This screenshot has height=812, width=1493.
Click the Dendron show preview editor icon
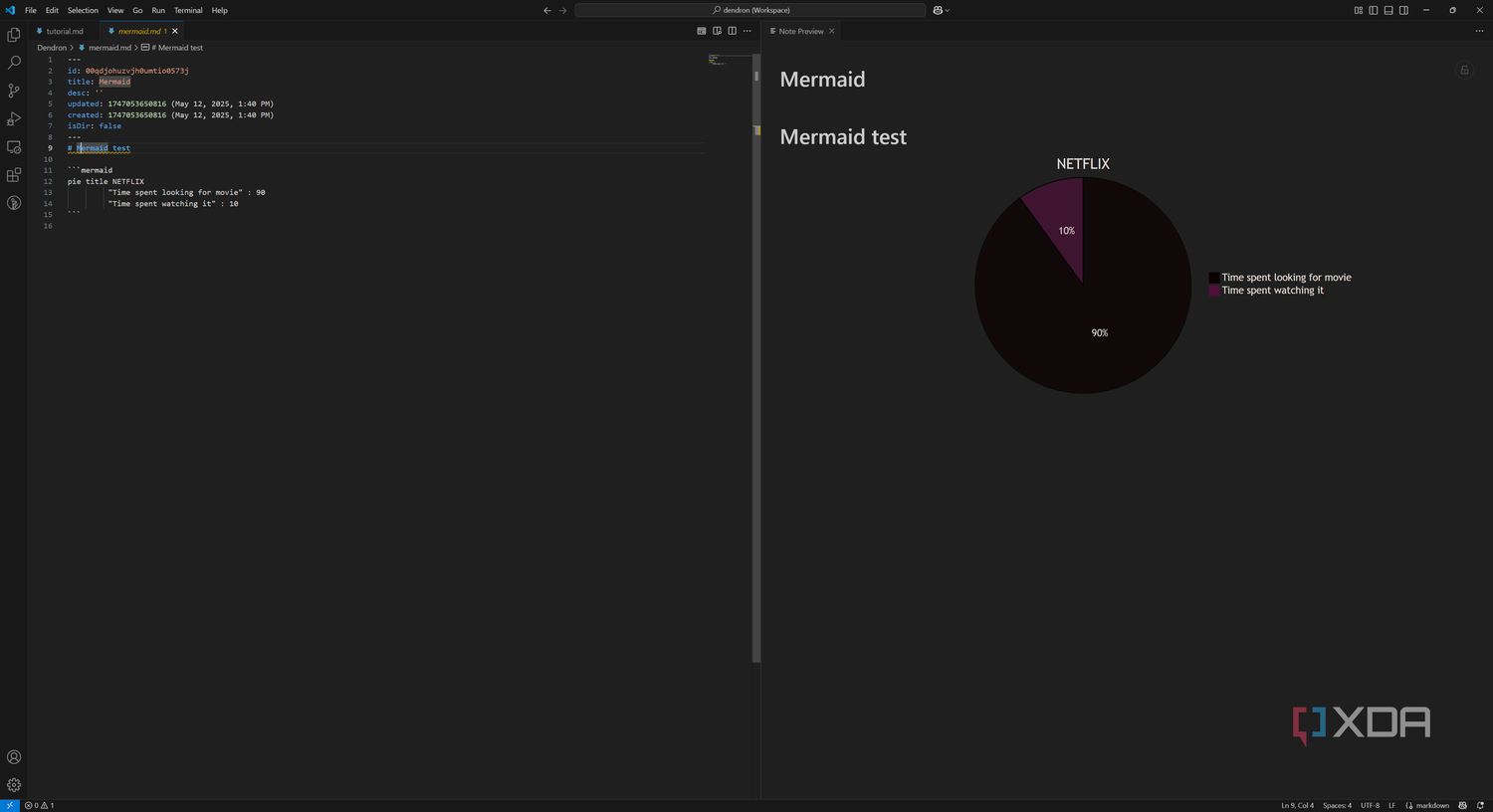(702, 31)
